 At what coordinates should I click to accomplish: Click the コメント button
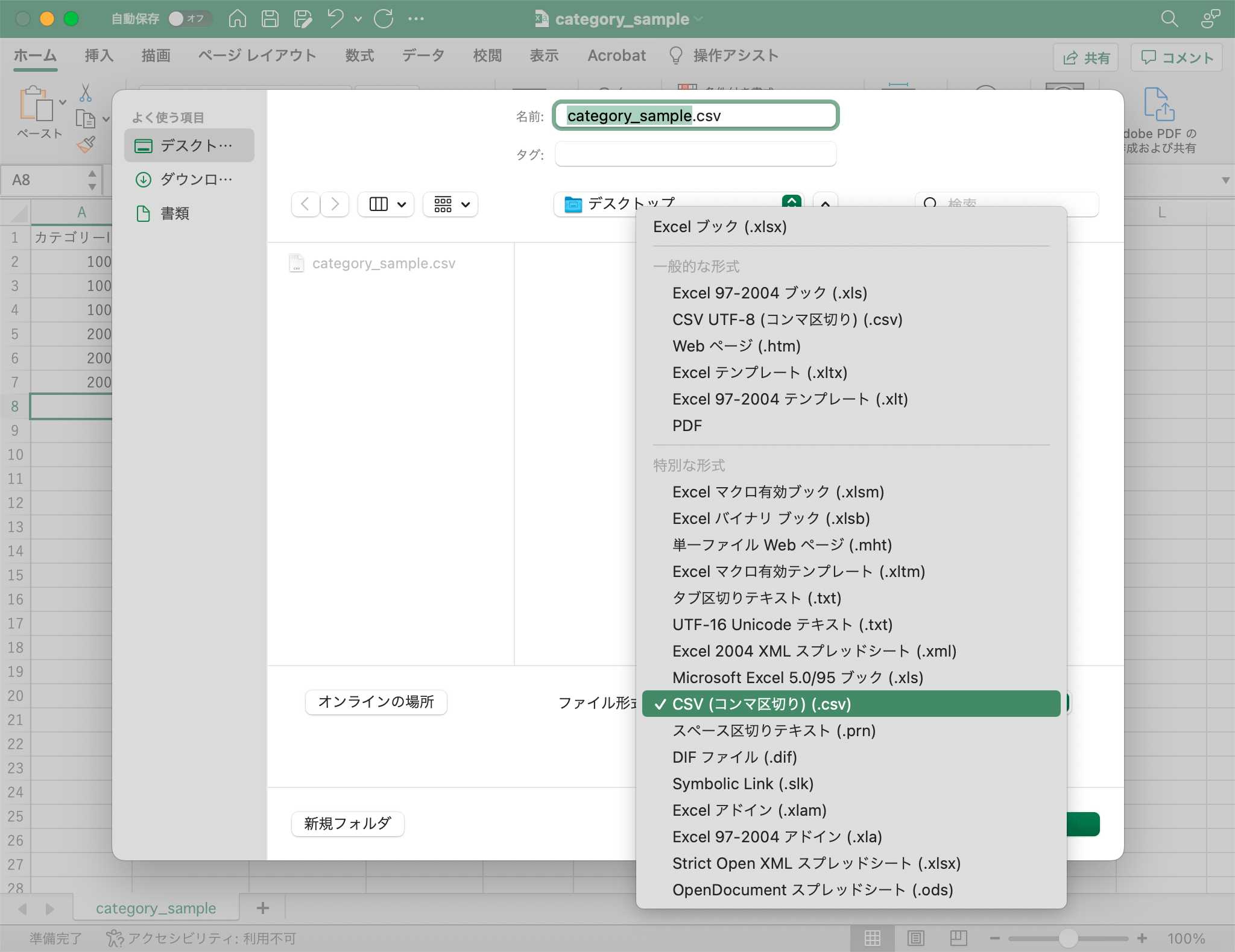(1177, 57)
